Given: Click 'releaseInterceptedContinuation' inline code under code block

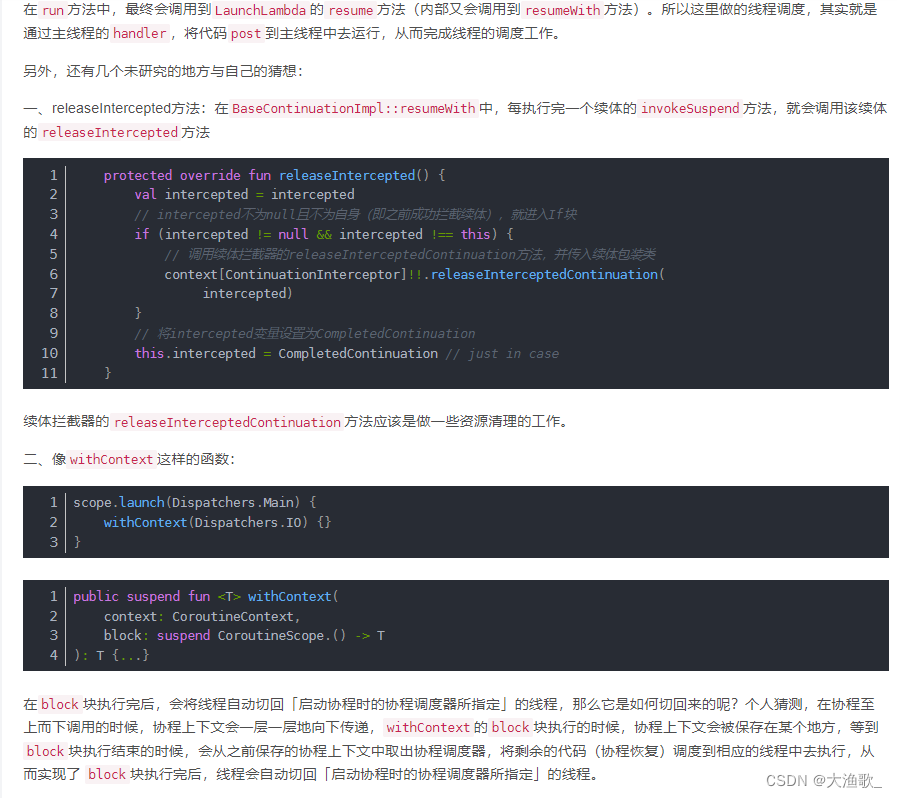Looking at the screenshot, I should pyautogui.click(x=228, y=422).
